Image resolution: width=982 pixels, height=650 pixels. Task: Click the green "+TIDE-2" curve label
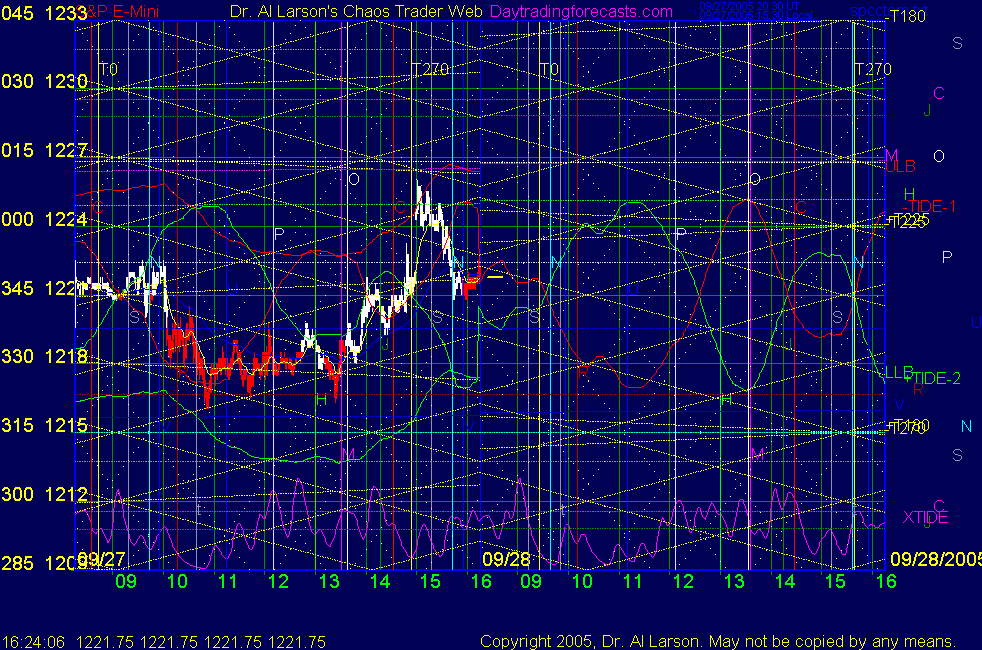(933, 378)
